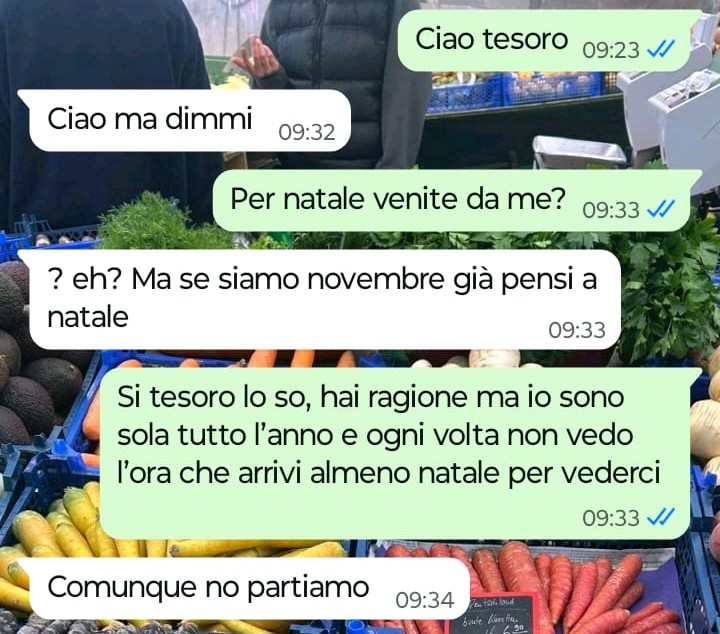The image size is (720, 634).
Task: Tap the 'Ciao tesoro' message bubble
Action: [x=546, y=40]
